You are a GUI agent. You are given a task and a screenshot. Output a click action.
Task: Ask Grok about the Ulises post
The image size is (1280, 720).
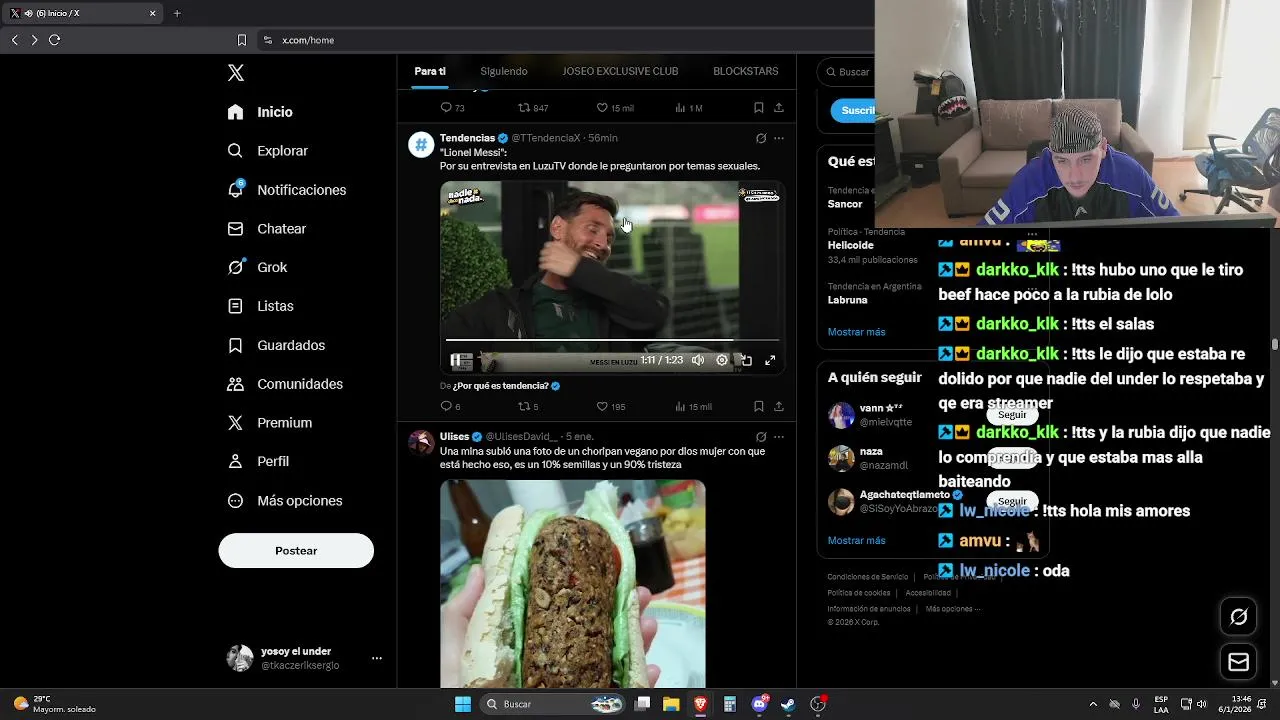pyautogui.click(x=761, y=437)
